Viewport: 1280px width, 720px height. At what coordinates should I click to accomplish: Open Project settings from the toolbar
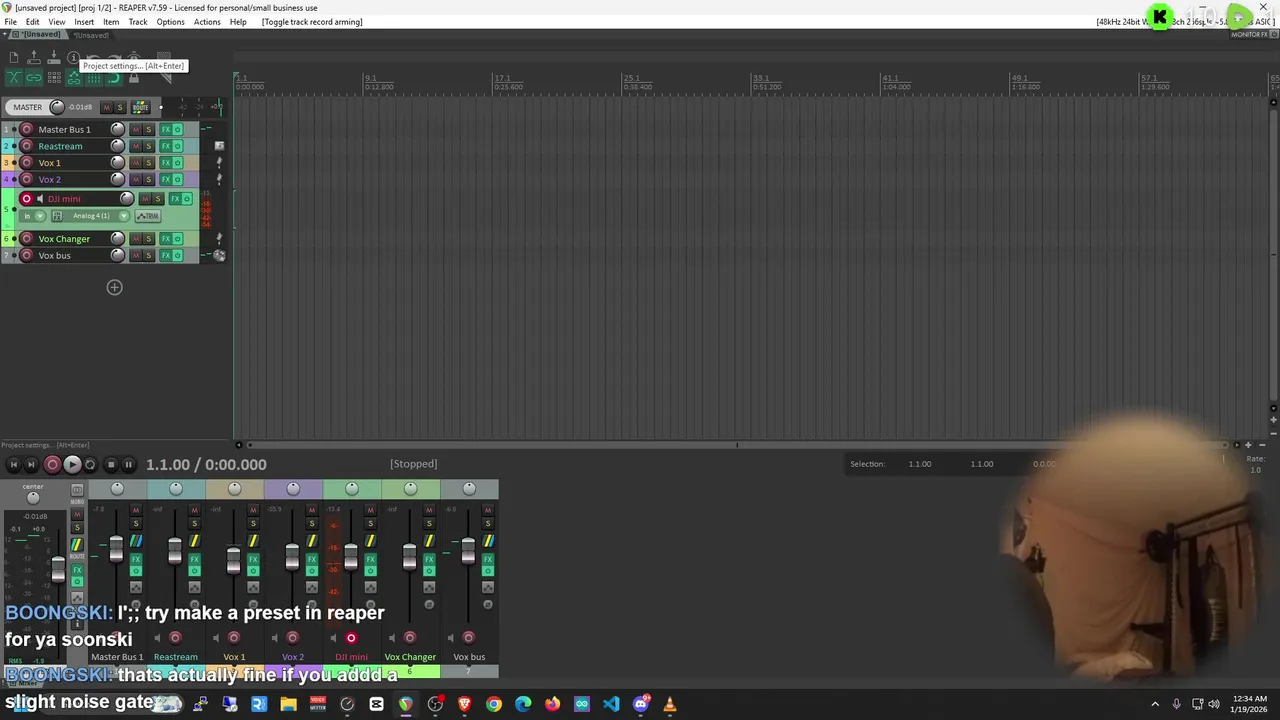(73, 58)
